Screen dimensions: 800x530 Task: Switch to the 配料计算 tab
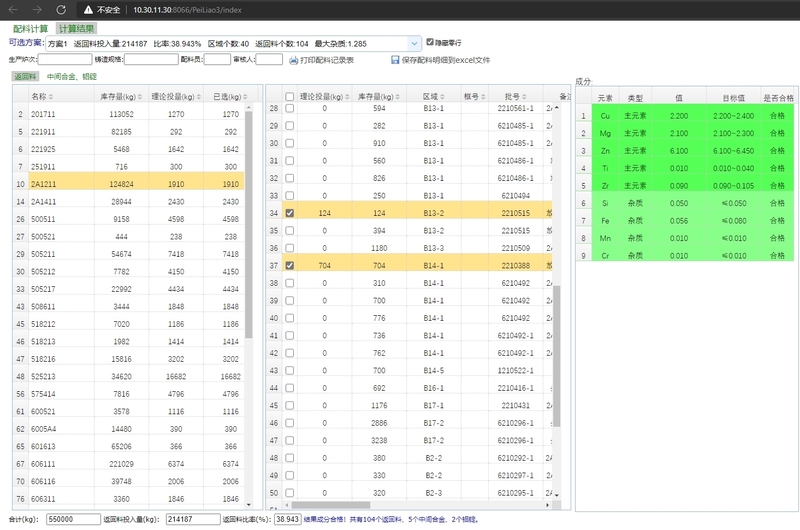click(x=31, y=29)
